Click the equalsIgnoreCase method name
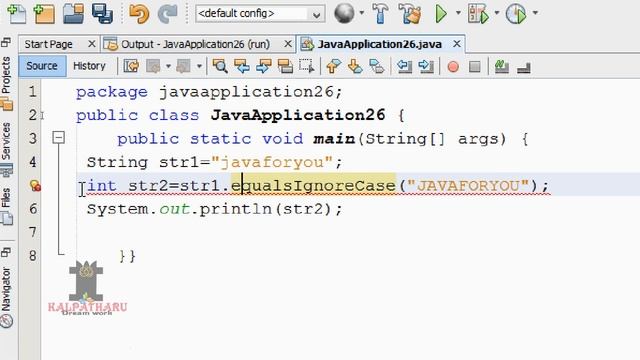The image size is (640, 360). pyautogui.click(x=313, y=186)
